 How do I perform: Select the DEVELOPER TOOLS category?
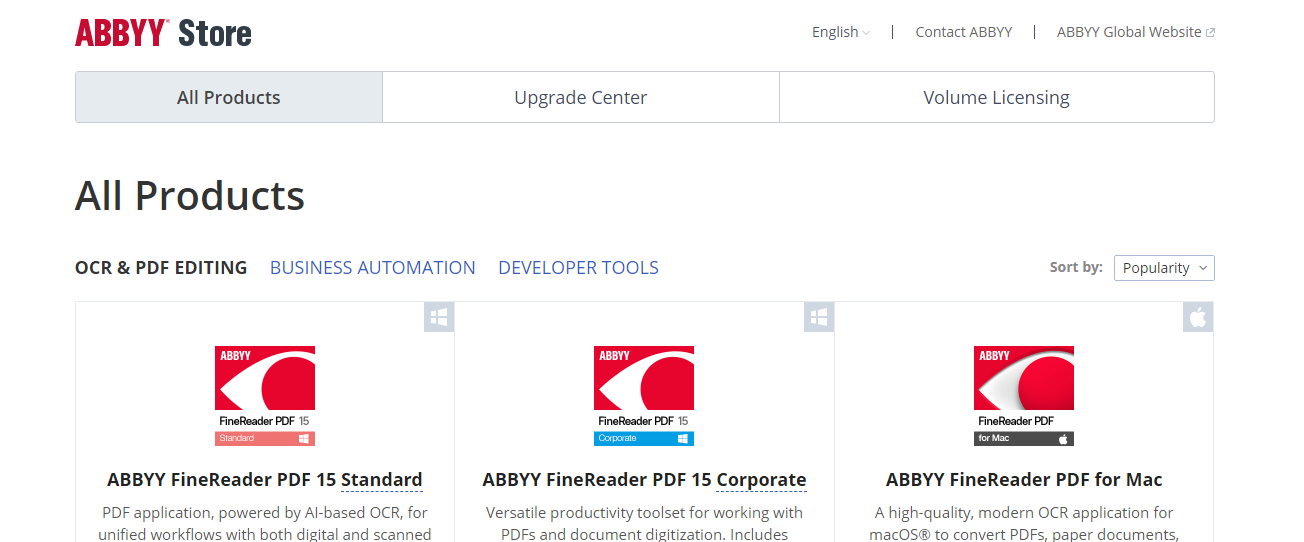[x=578, y=267]
